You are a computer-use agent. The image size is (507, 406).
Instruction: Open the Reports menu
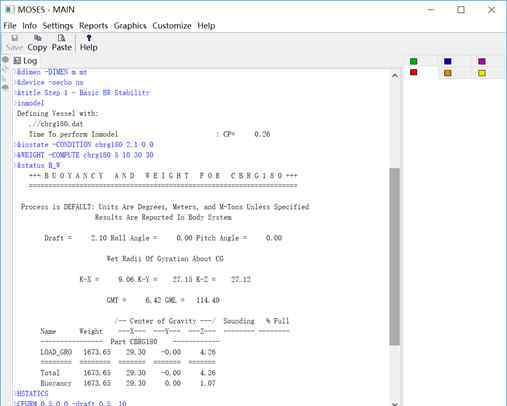pyautogui.click(x=93, y=26)
